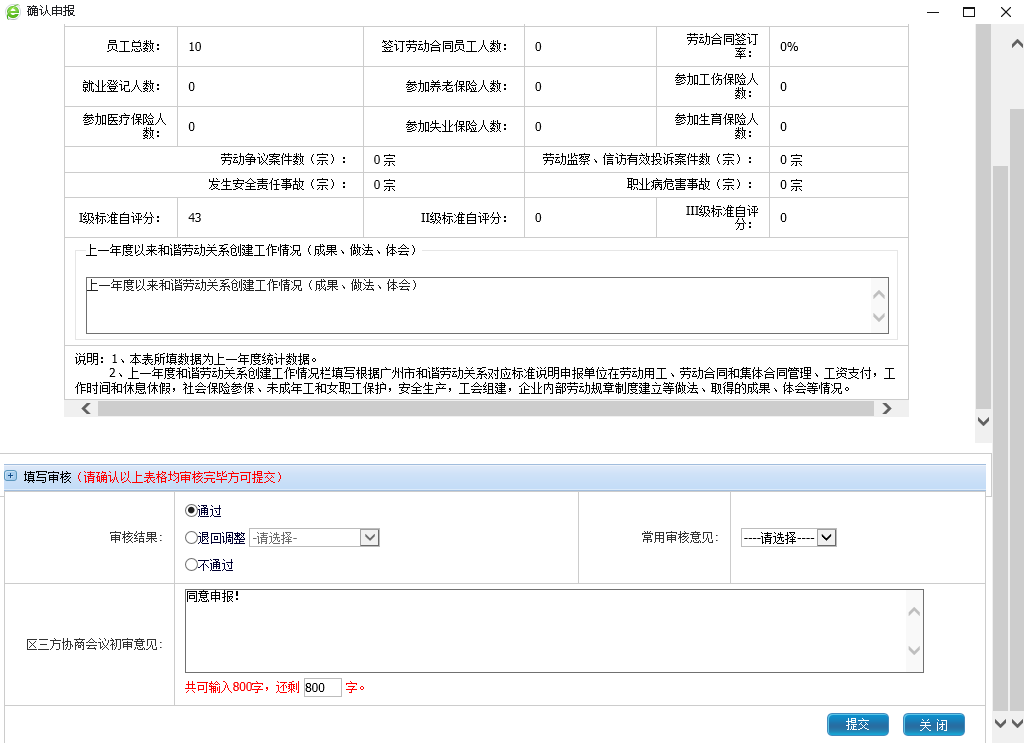Click the 签订劳动合同员工人数 label
The image size is (1024, 748).
coord(444,46)
